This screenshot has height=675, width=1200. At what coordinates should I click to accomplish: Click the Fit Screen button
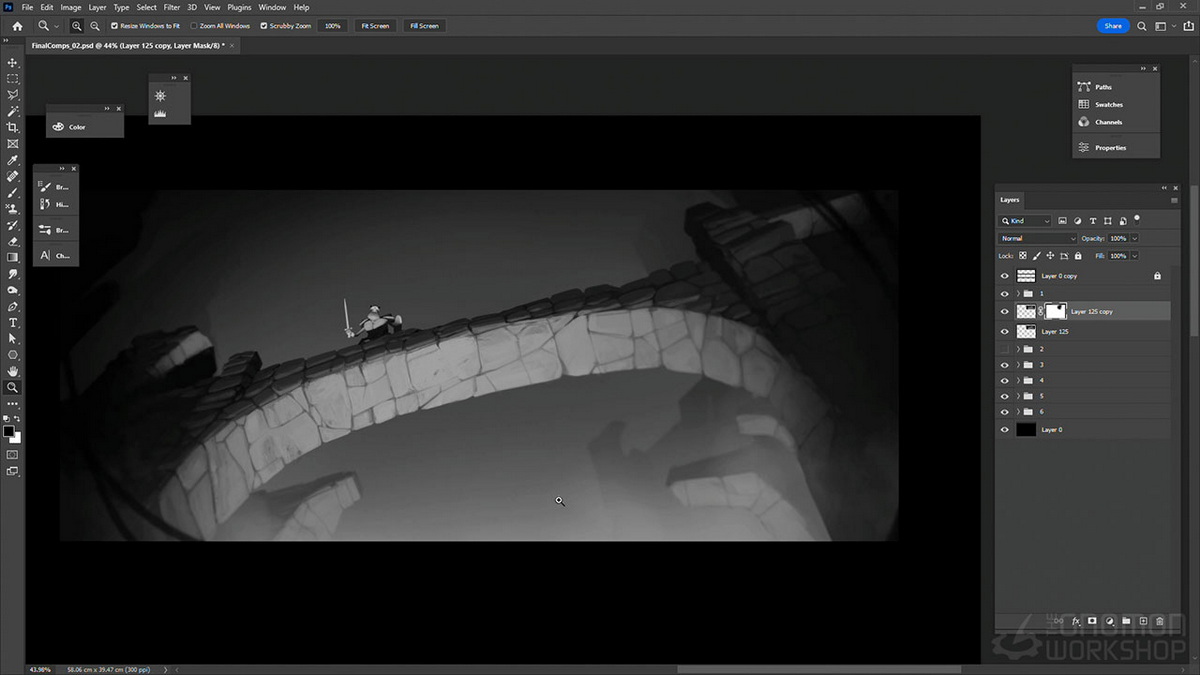coord(375,26)
